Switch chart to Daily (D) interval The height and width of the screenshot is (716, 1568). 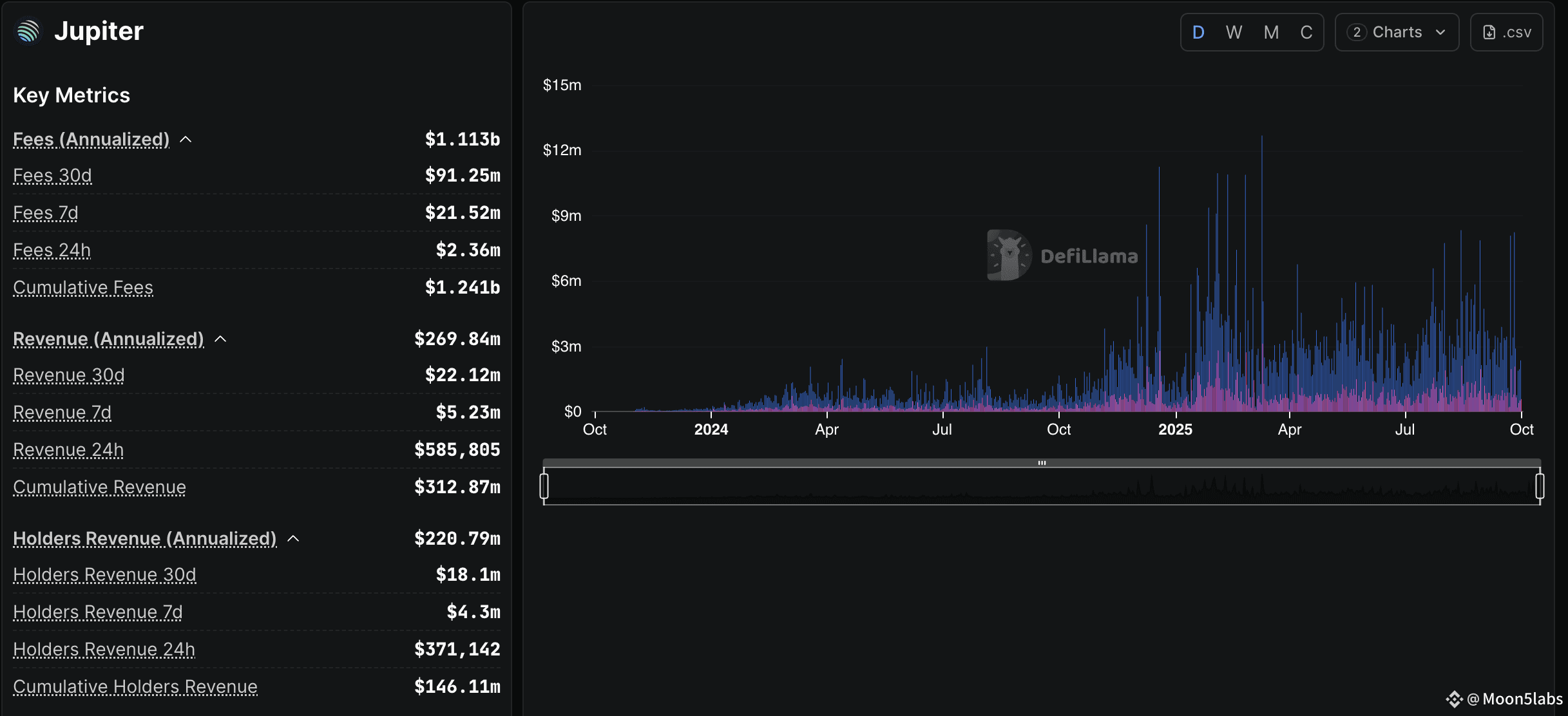click(1198, 32)
